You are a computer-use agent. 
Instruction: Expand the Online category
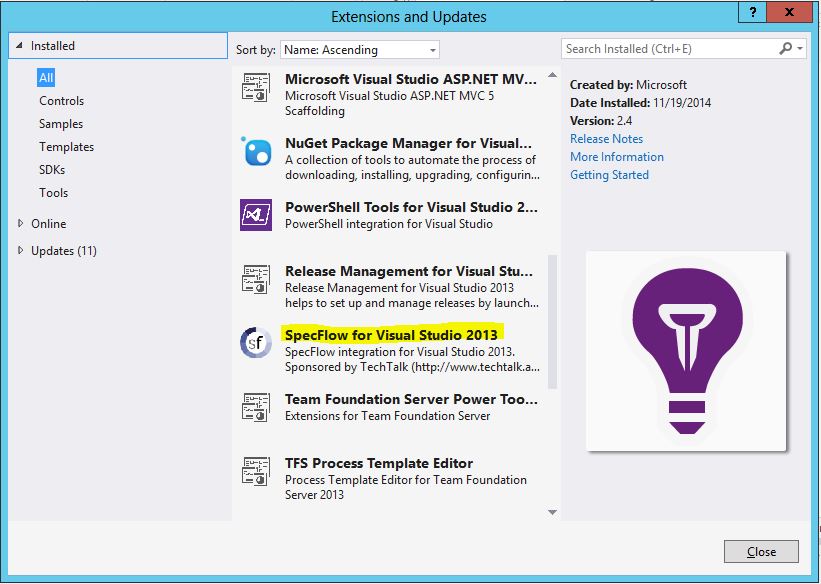(x=20, y=223)
